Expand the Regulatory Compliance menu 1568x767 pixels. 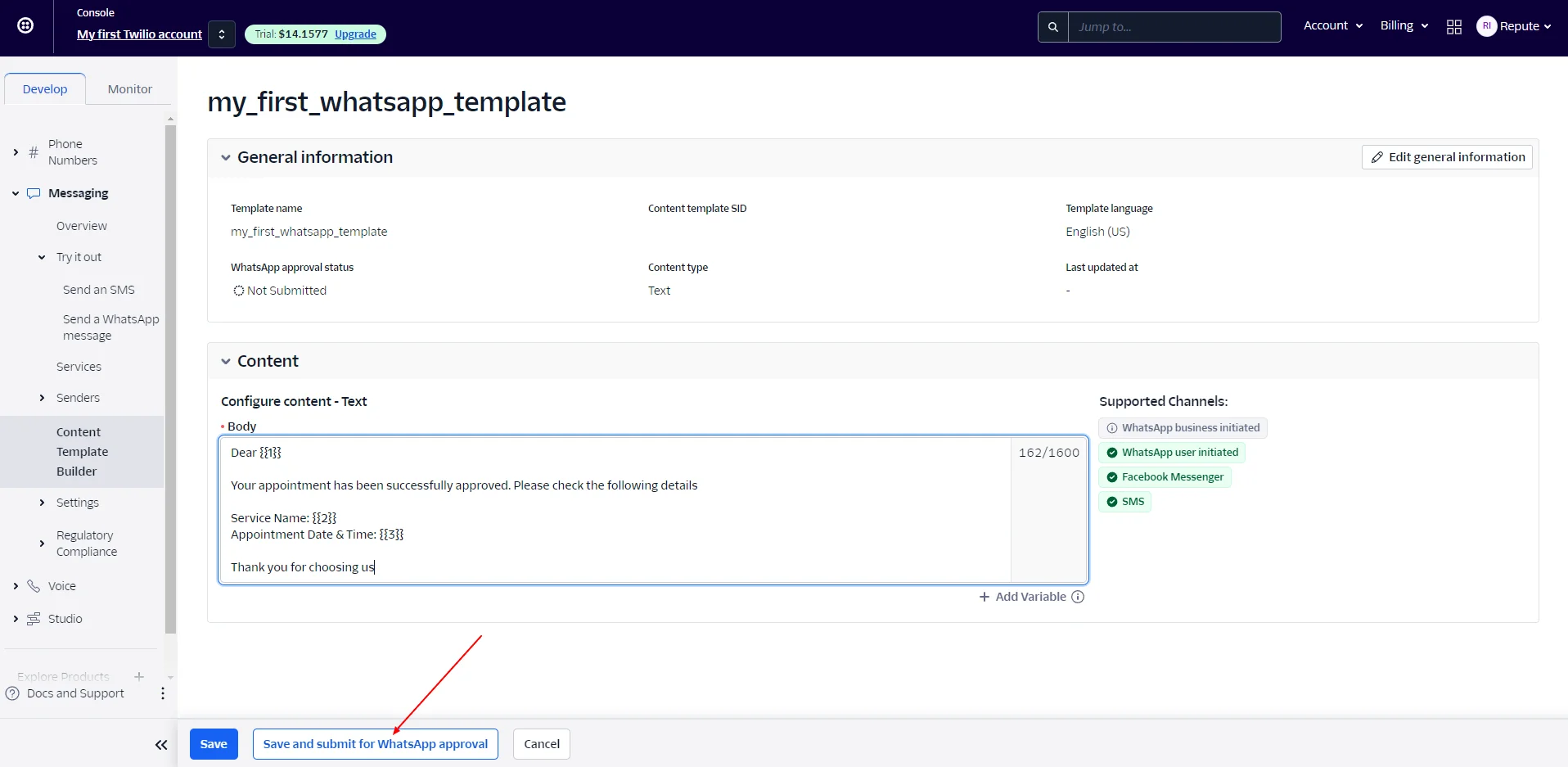(42, 544)
